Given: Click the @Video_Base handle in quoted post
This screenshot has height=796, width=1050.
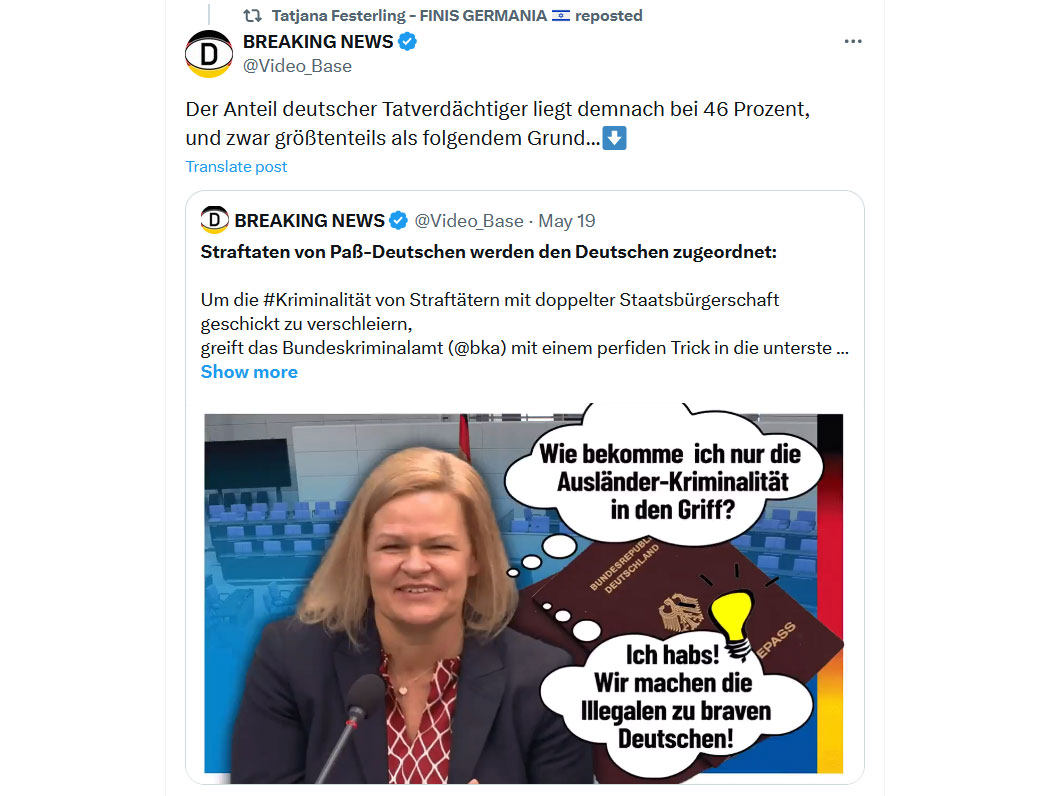Looking at the screenshot, I should (469, 221).
